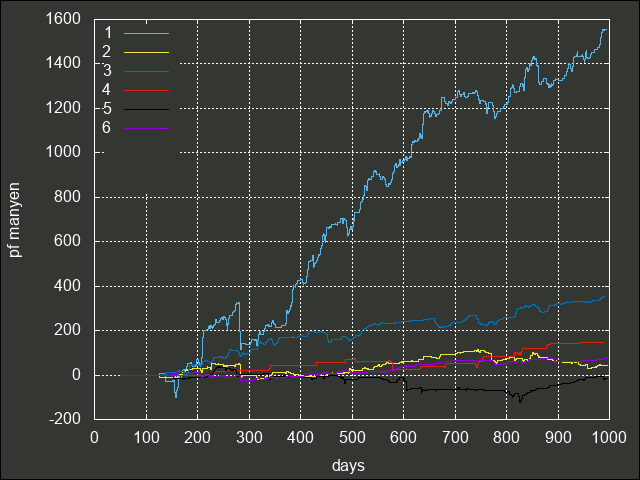Select the yellow legend line sample
Image resolution: width=640 pixels, height=480 pixels.
pyautogui.click(x=147, y=52)
